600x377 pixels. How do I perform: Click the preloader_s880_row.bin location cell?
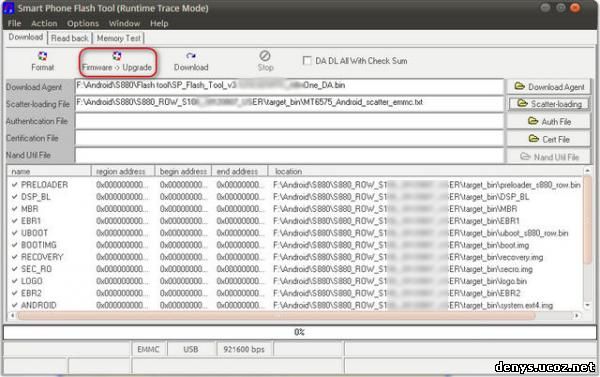click(427, 185)
